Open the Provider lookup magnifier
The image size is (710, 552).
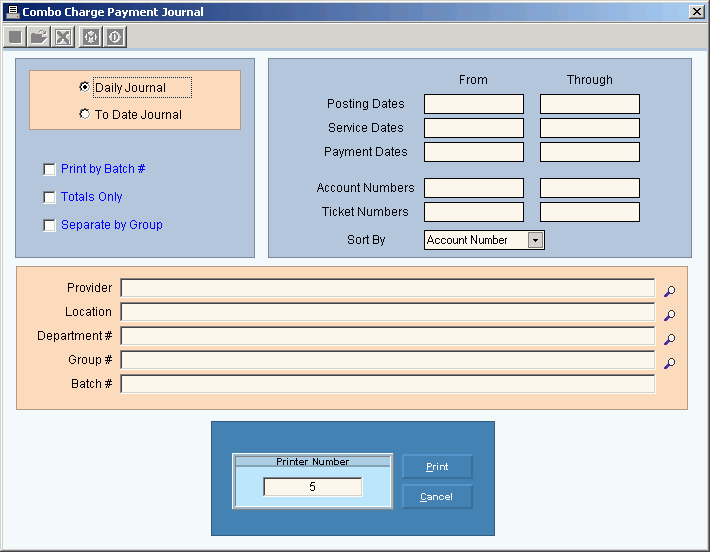point(670,291)
